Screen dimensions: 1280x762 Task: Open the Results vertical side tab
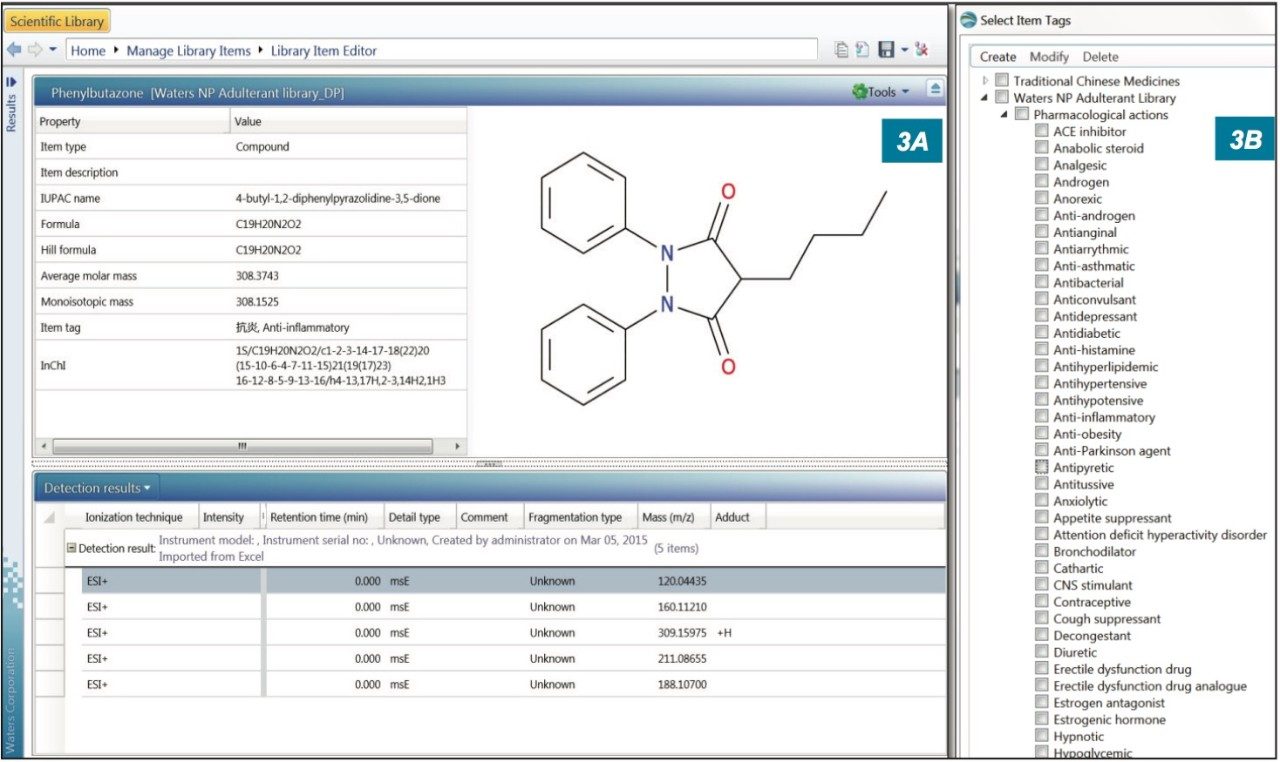point(12,113)
